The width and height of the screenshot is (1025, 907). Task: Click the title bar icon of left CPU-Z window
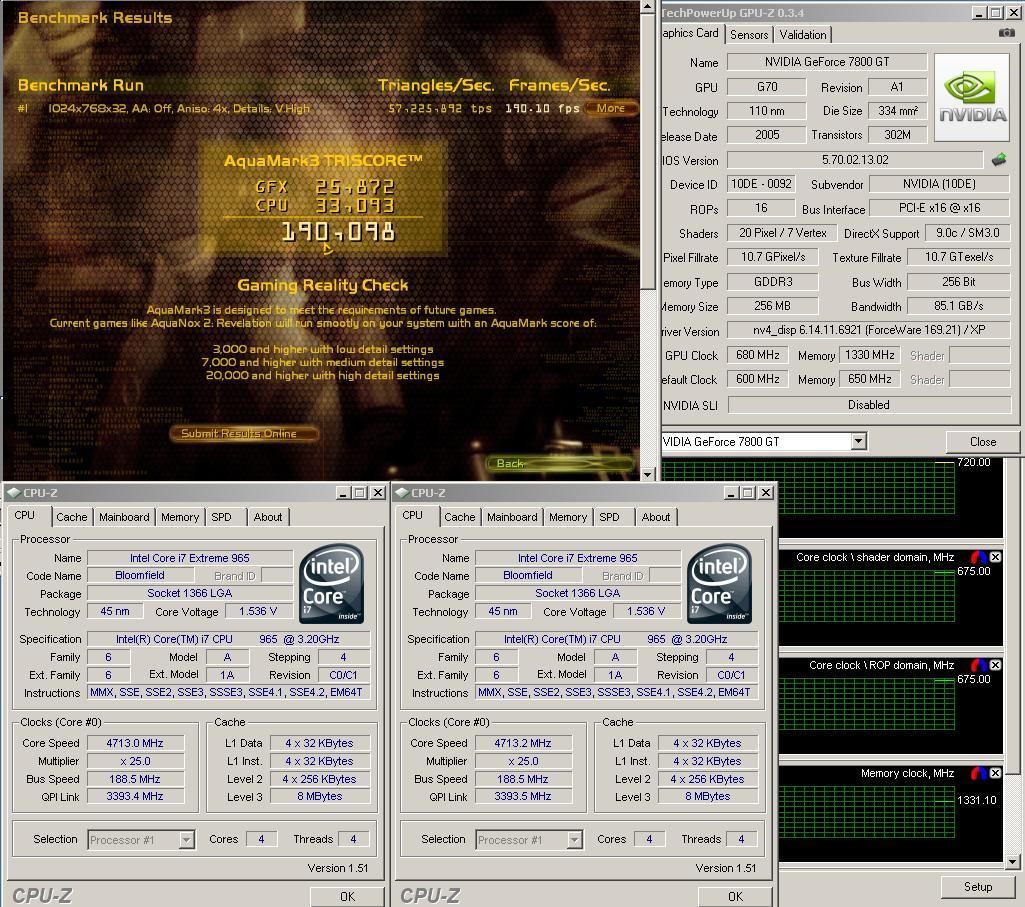pyautogui.click(x=13, y=493)
